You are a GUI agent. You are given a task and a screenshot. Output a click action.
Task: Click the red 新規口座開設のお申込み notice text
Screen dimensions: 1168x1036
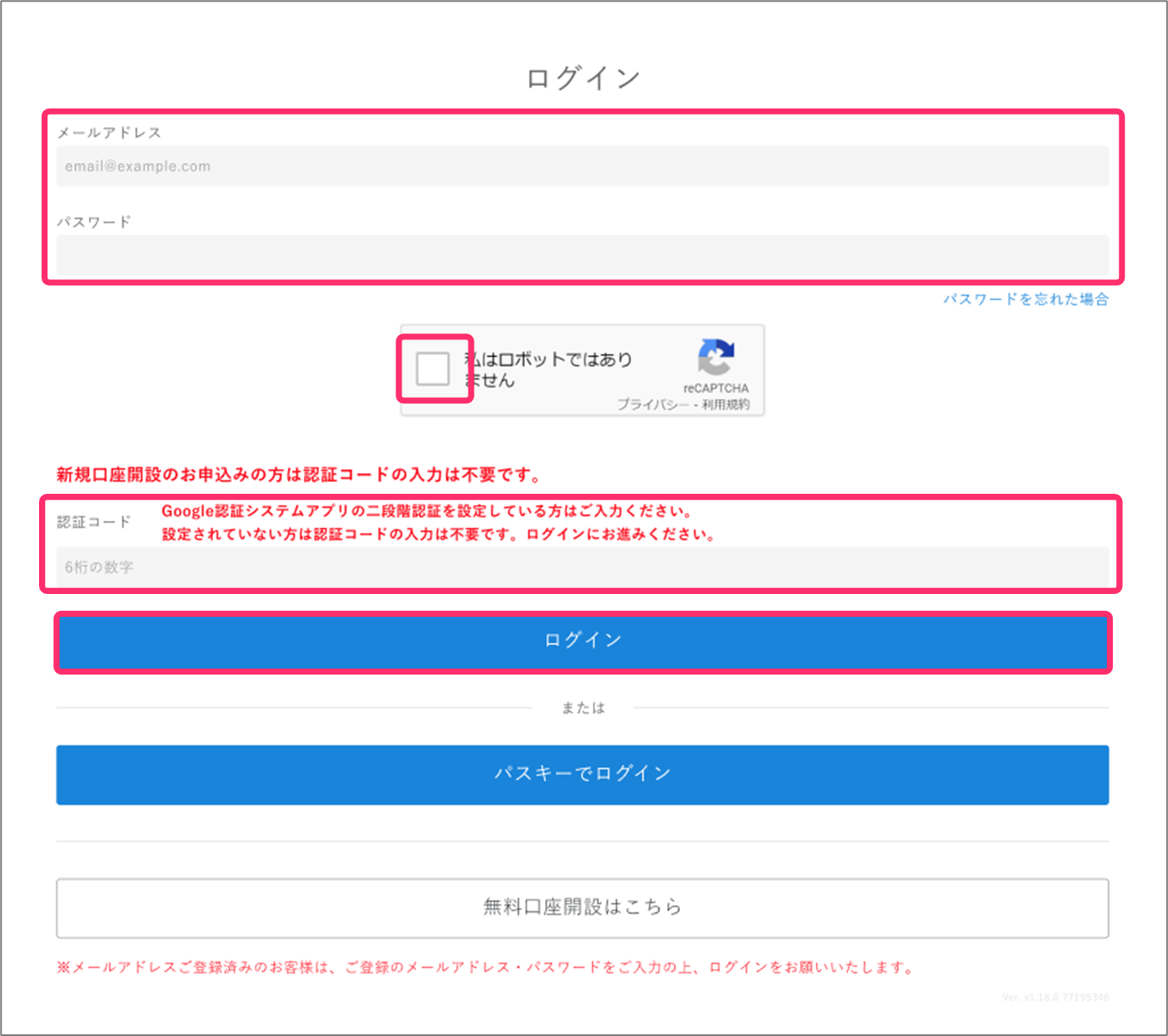(299, 474)
